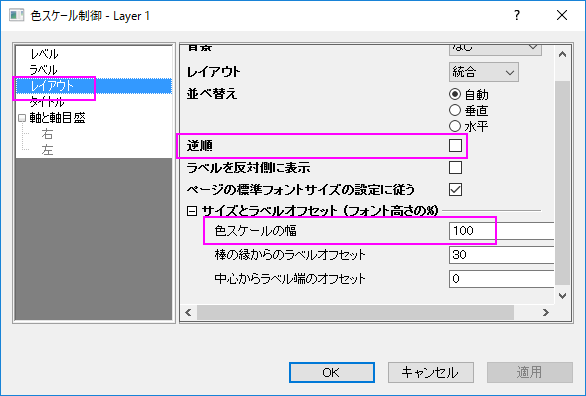The height and width of the screenshot is (396, 586).
Task: Click the dialog title bar color scale icon
Action: [17, 16]
